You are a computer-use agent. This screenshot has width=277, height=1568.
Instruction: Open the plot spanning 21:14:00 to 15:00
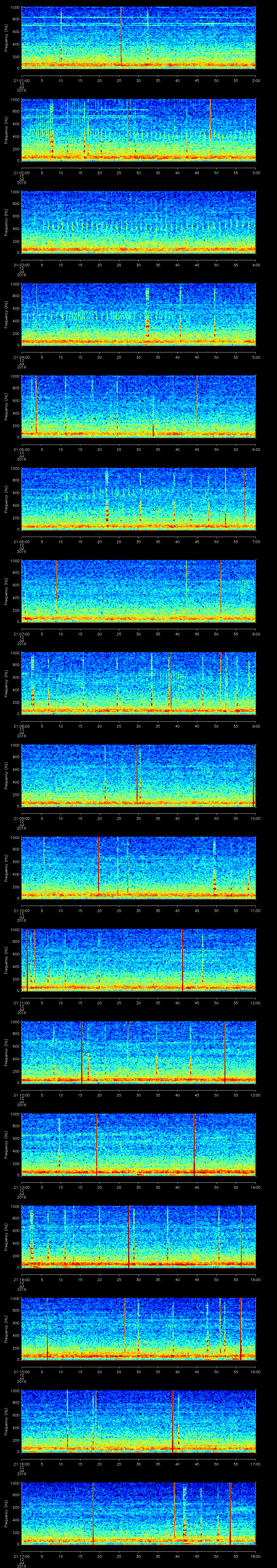click(x=138, y=1237)
